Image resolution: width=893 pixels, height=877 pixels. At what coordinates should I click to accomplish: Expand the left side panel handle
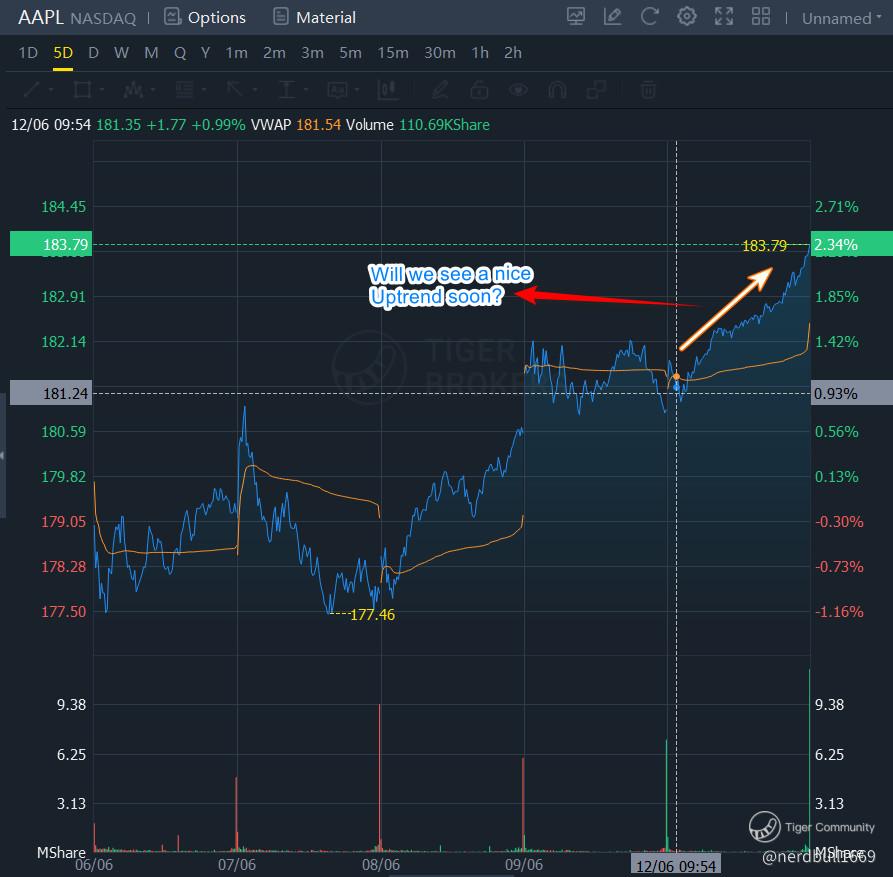(x=3, y=456)
